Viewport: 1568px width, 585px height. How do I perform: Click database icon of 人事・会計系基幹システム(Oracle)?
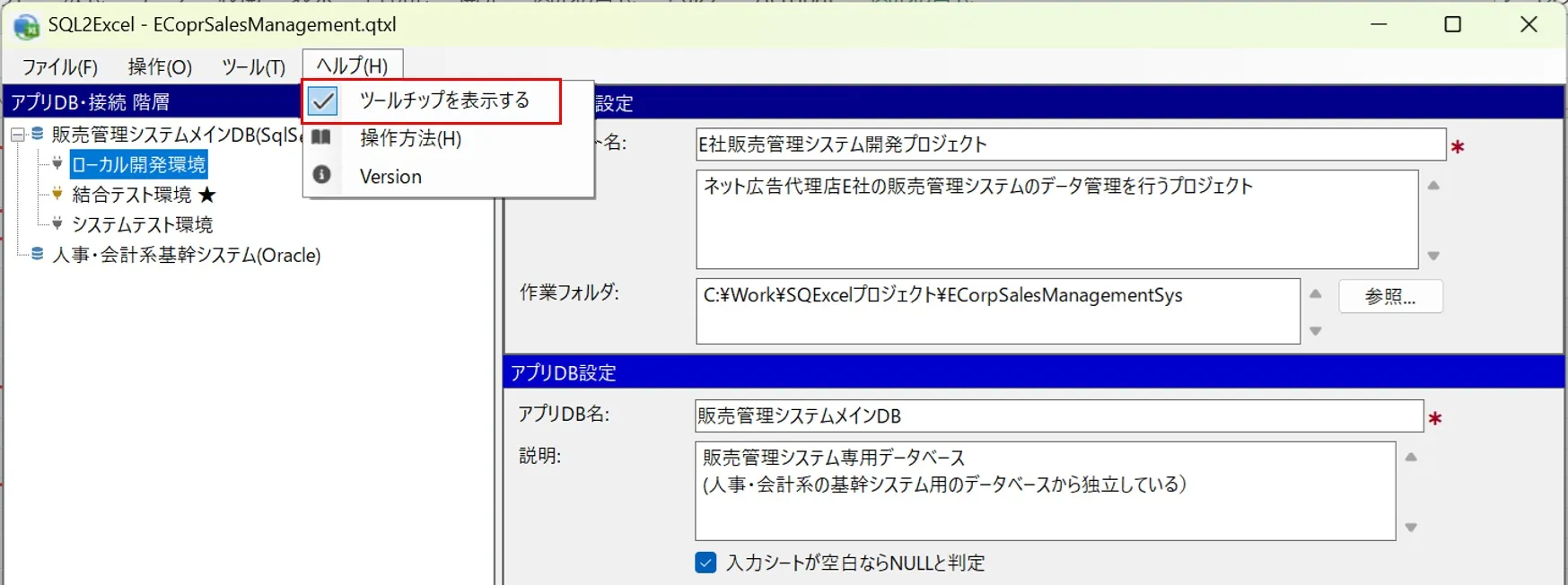38,254
